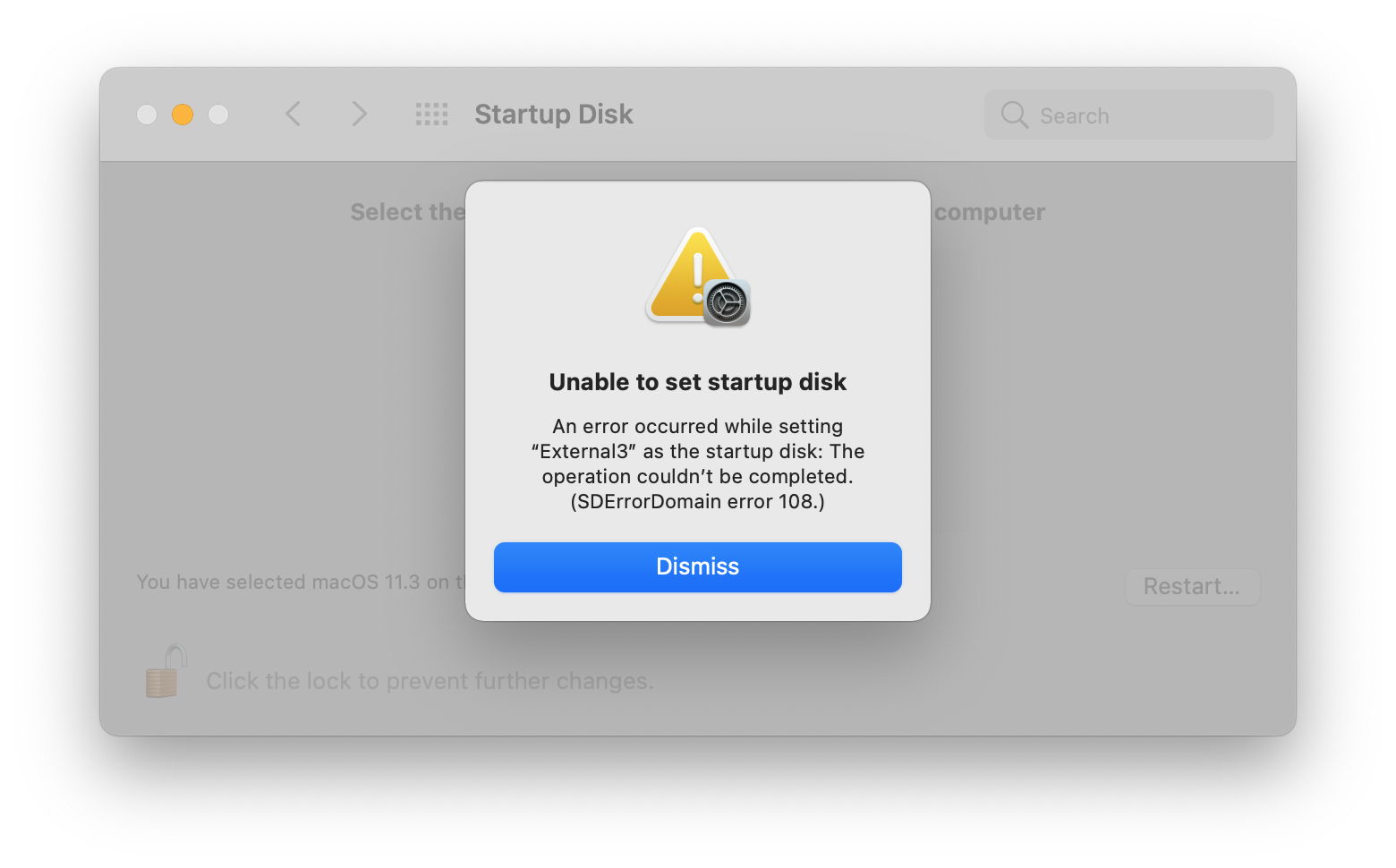Click the forward navigation arrow
The image size is (1396, 868).
click(358, 114)
